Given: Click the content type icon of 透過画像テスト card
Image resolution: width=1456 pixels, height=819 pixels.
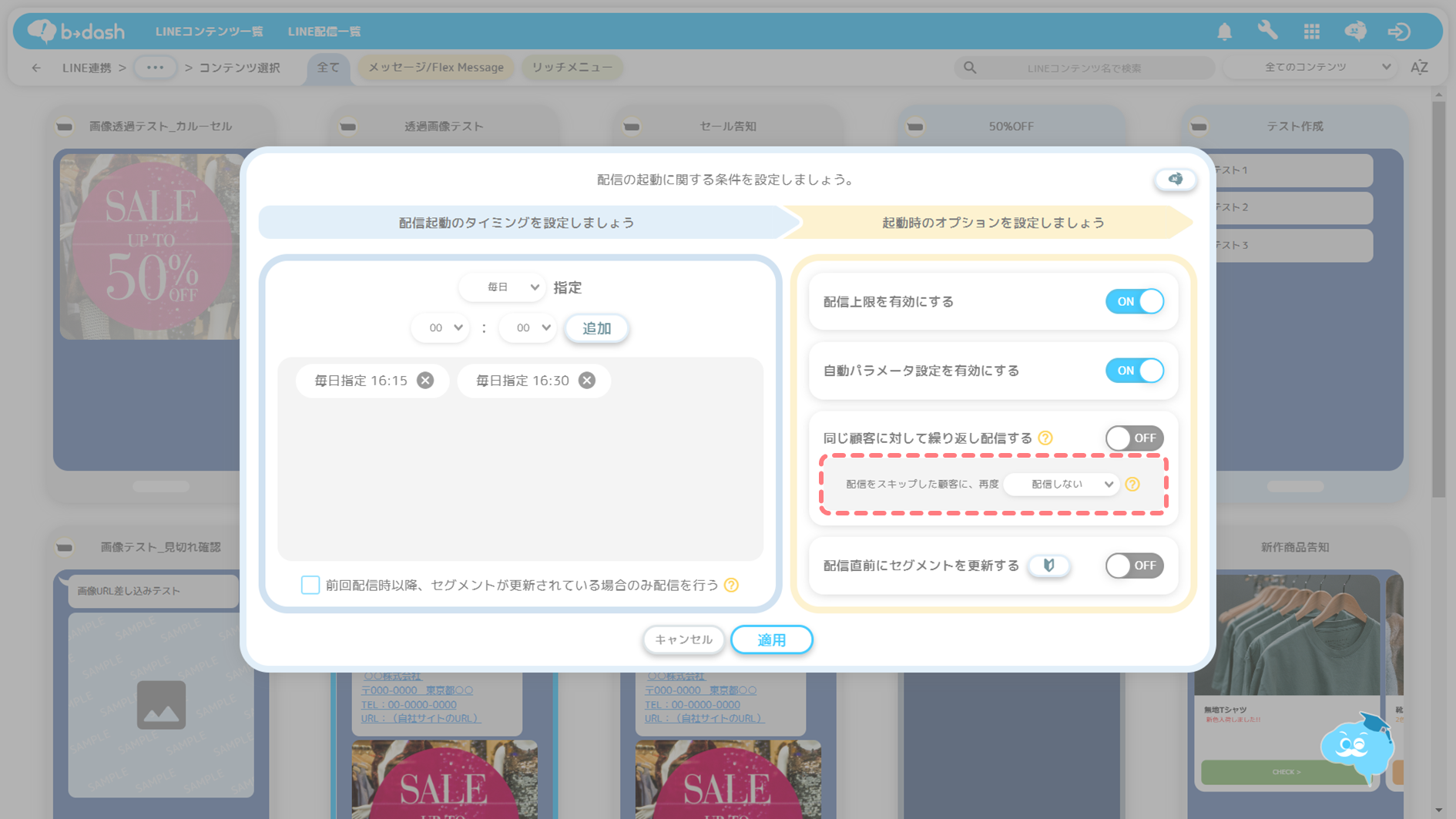Looking at the screenshot, I should coord(348,126).
